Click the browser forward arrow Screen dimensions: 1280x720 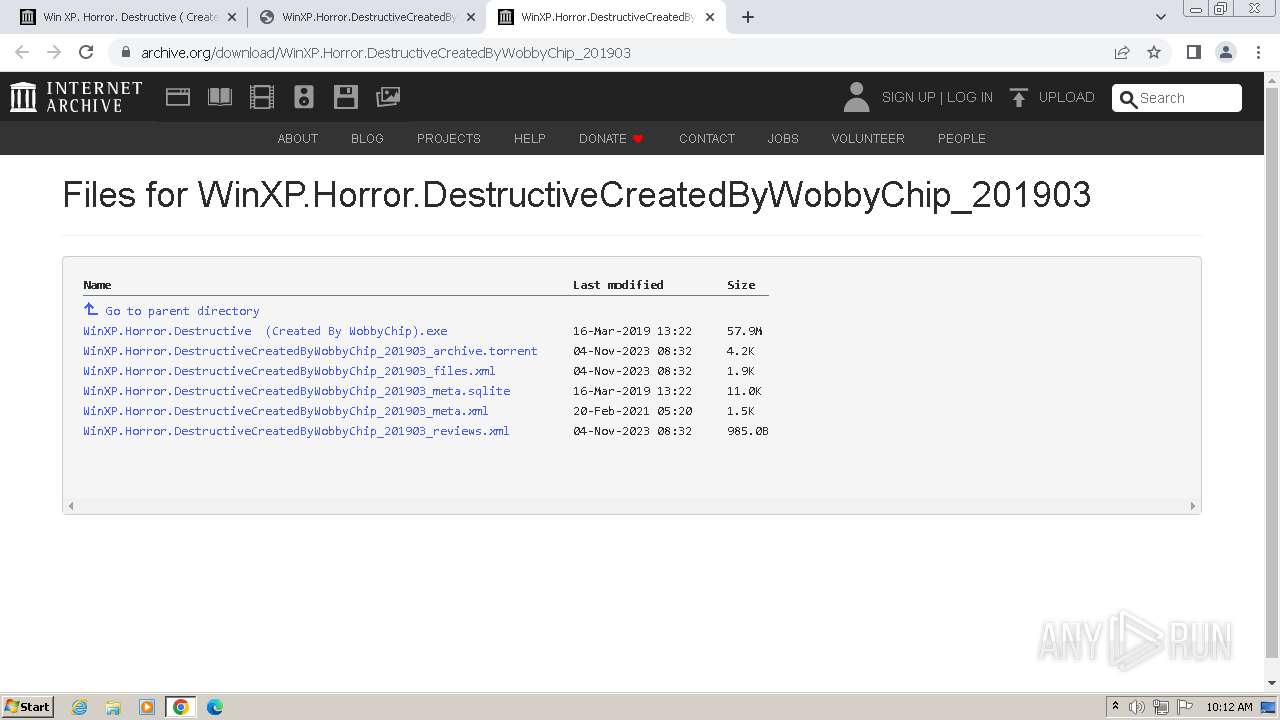[x=54, y=52]
